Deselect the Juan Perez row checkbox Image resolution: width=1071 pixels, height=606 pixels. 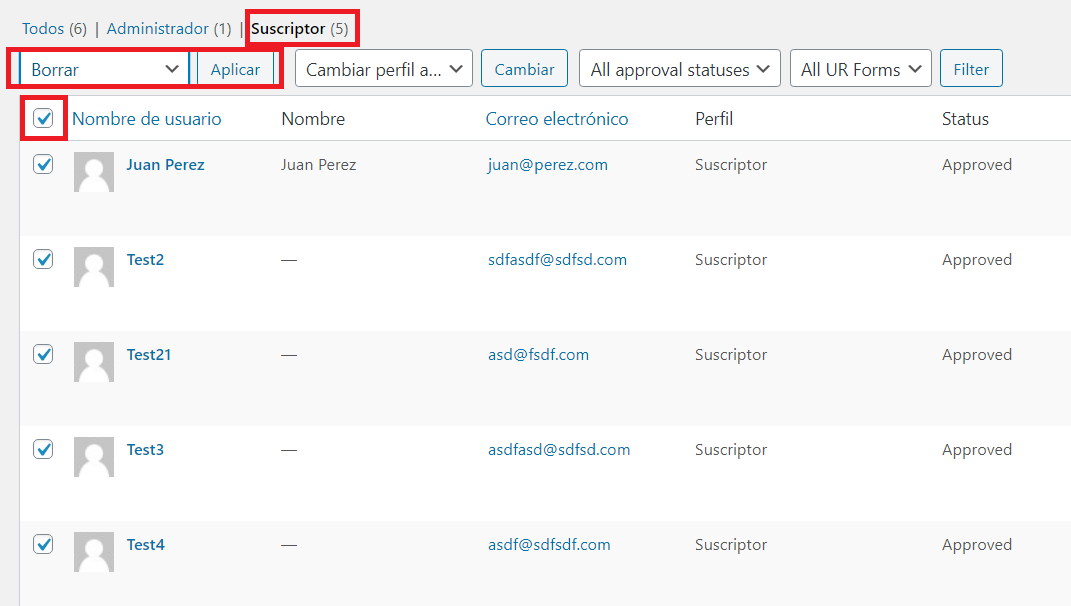pos(43,164)
